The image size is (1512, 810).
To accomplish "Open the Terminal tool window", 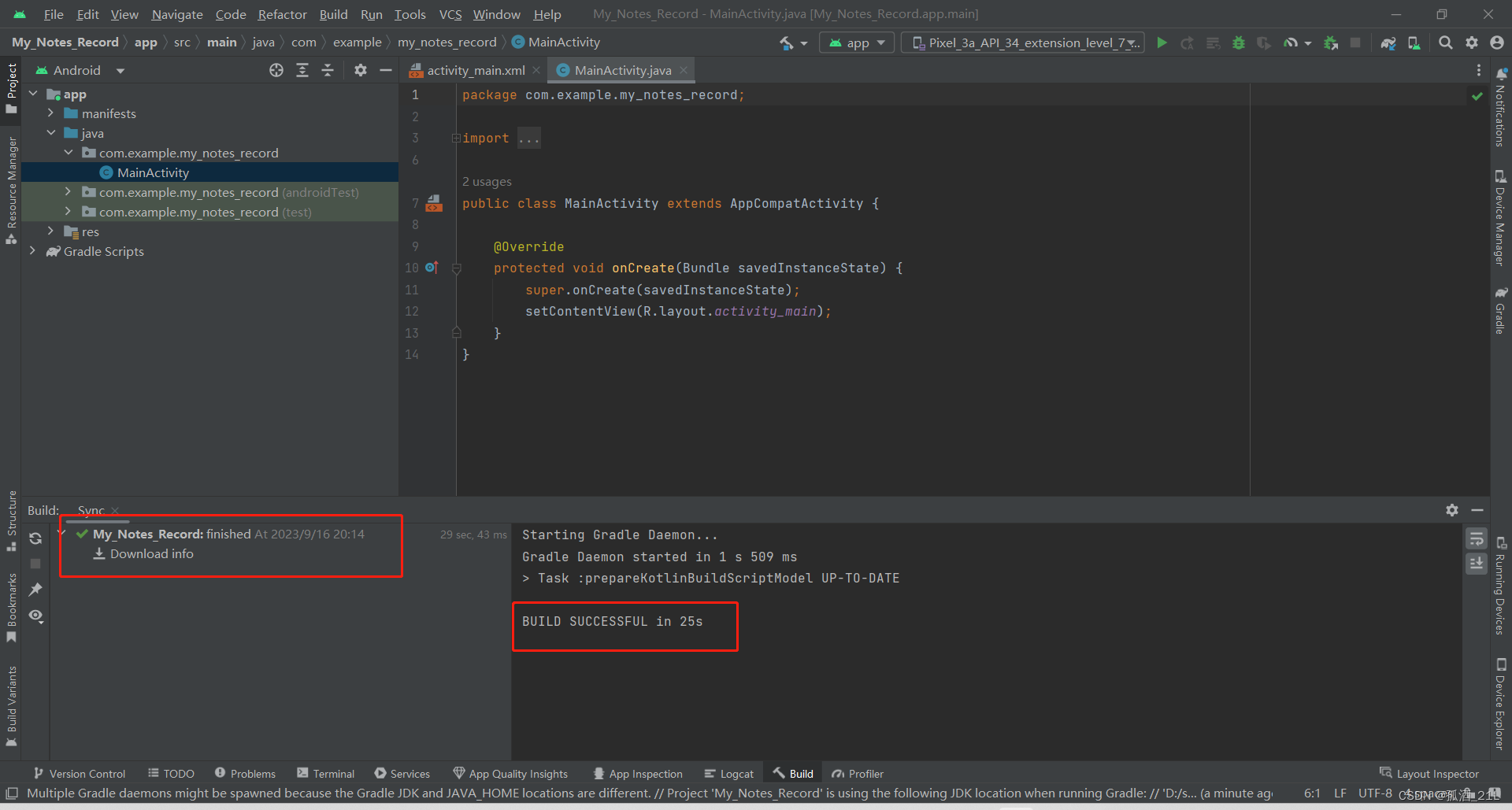I will (x=325, y=774).
